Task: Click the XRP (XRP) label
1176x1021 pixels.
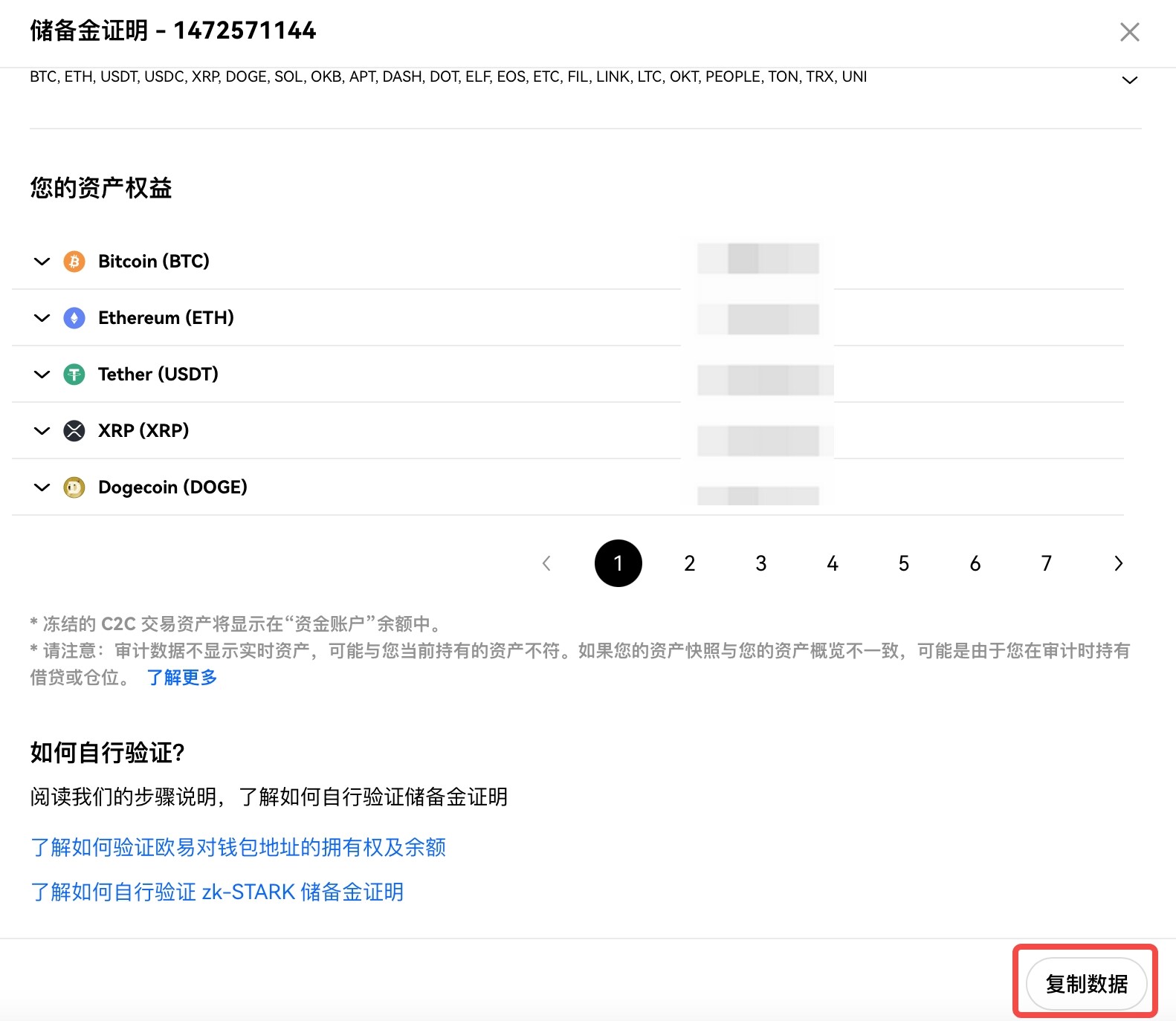Action: pyautogui.click(x=143, y=431)
